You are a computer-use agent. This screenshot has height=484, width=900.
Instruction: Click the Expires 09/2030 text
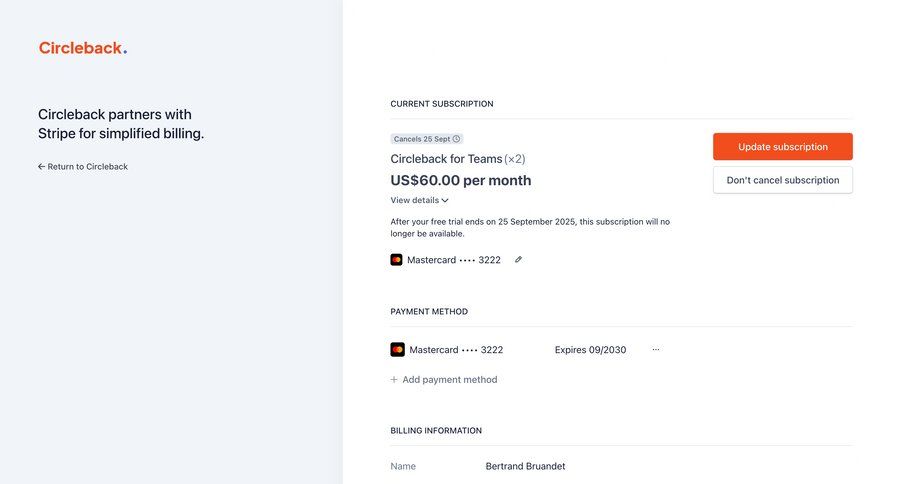[590, 350]
